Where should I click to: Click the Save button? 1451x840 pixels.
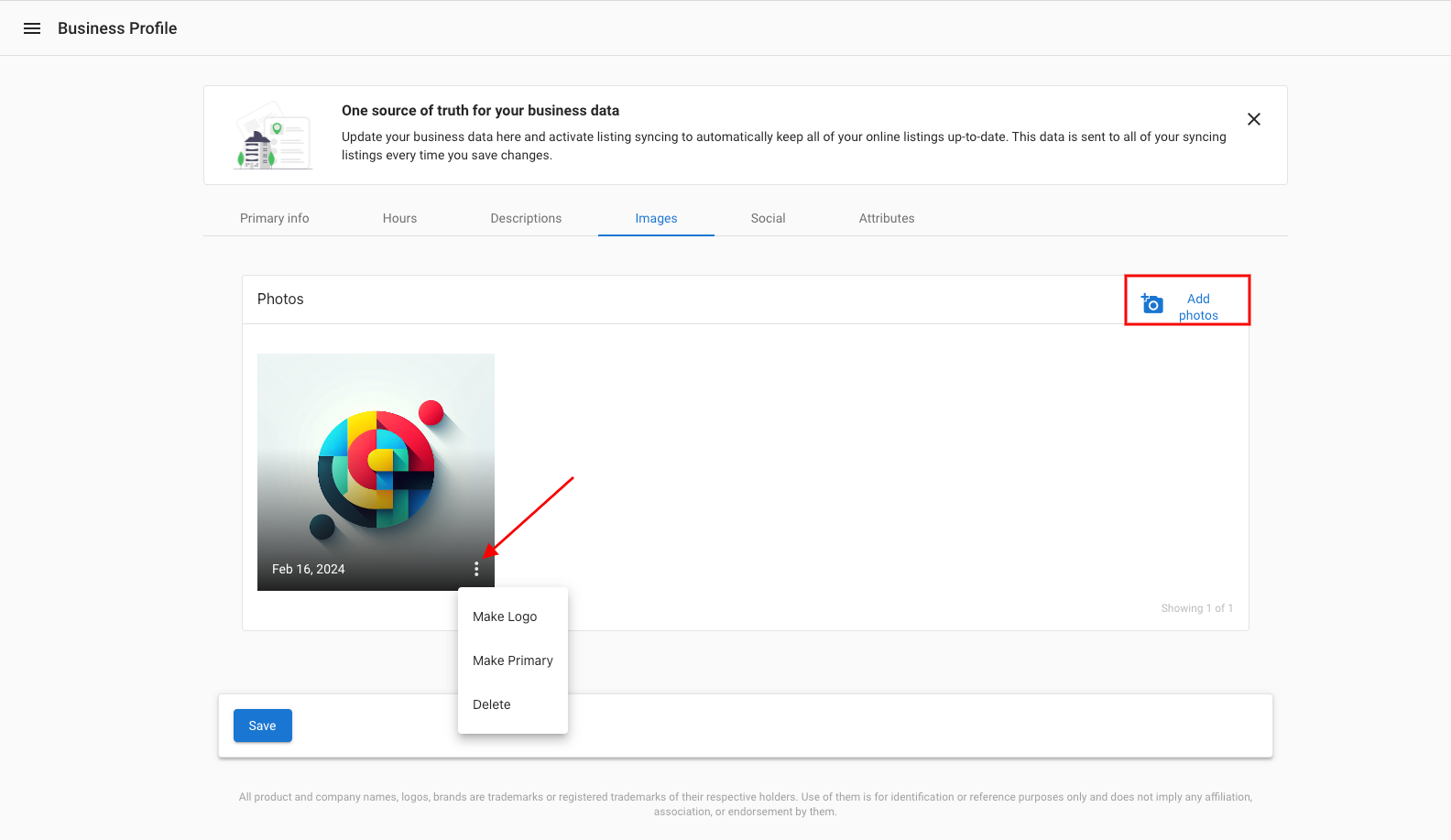(263, 725)
